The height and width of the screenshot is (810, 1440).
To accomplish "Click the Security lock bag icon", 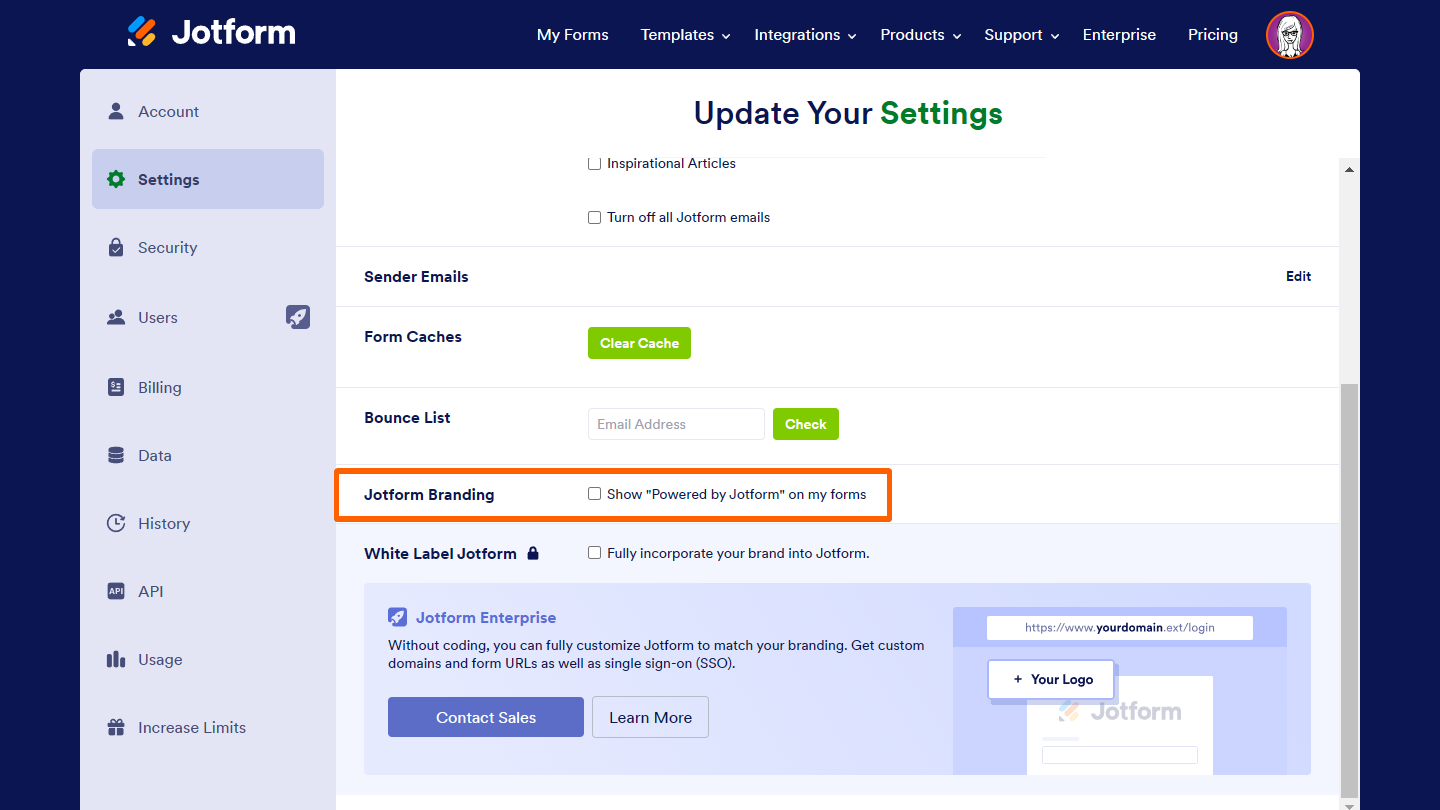I will (116, 247).
